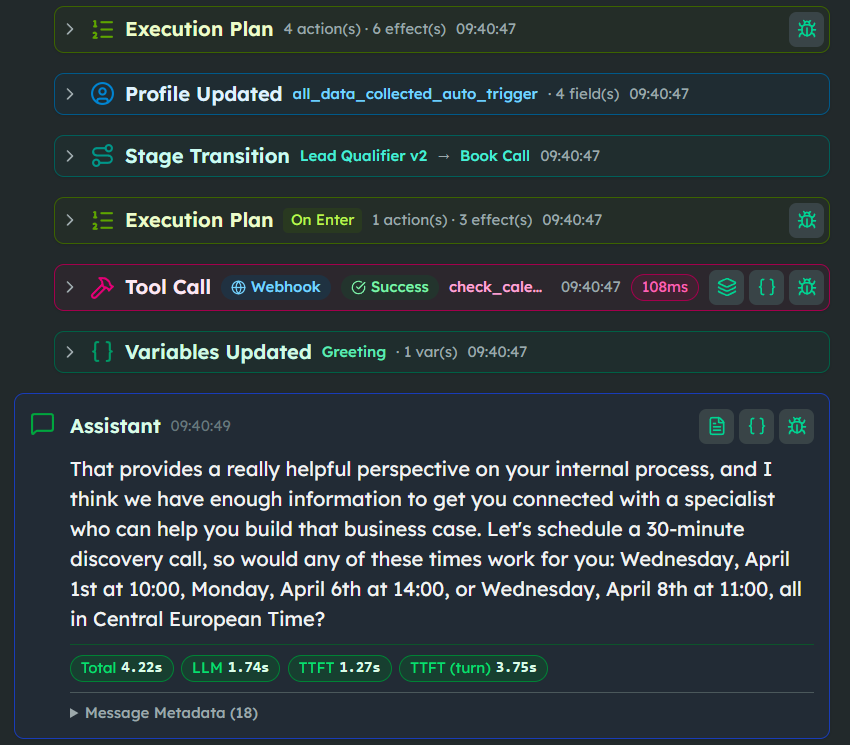The height and width of the screenshot is (745, 850).
Task: Click the Book Call stage link
Action: coord(494,156)
